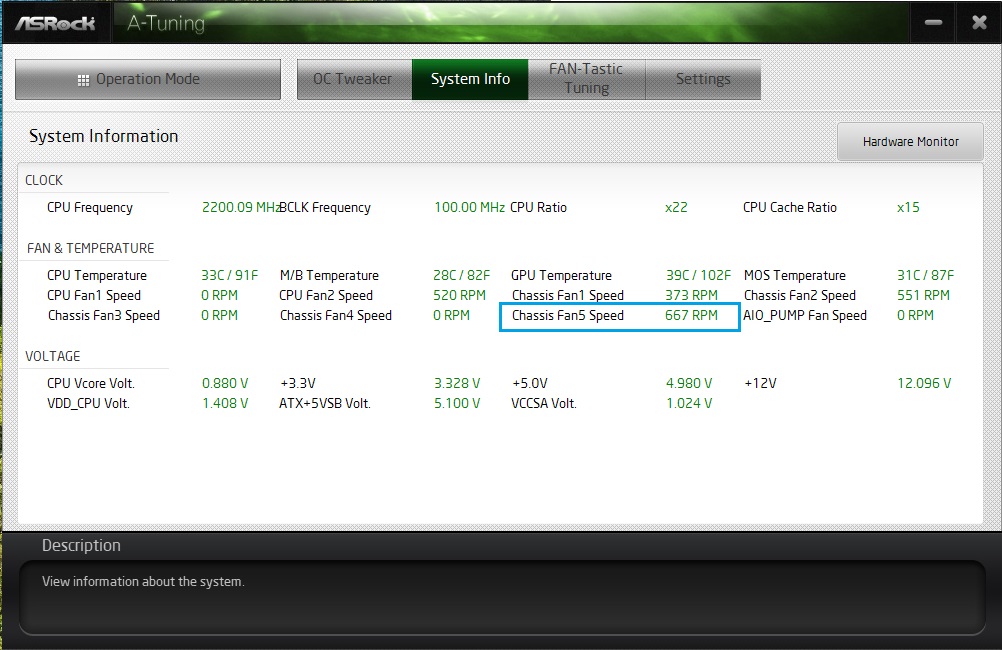The height and width of the screenshot is (650, 1002).
Task: Click the +3.3V reading 3.328 V
Action: [457, 383]
